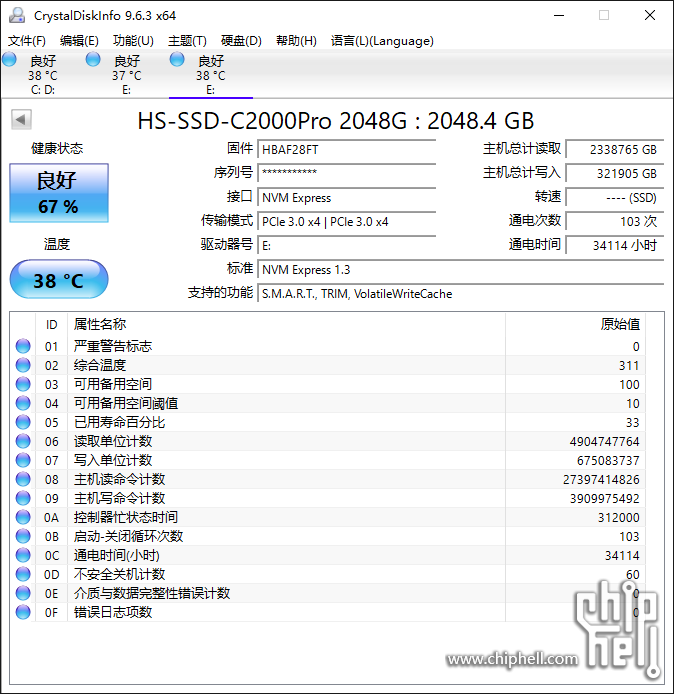
Task: Select the C: D: disk tab at 38 °C
Action: [42, 74]
